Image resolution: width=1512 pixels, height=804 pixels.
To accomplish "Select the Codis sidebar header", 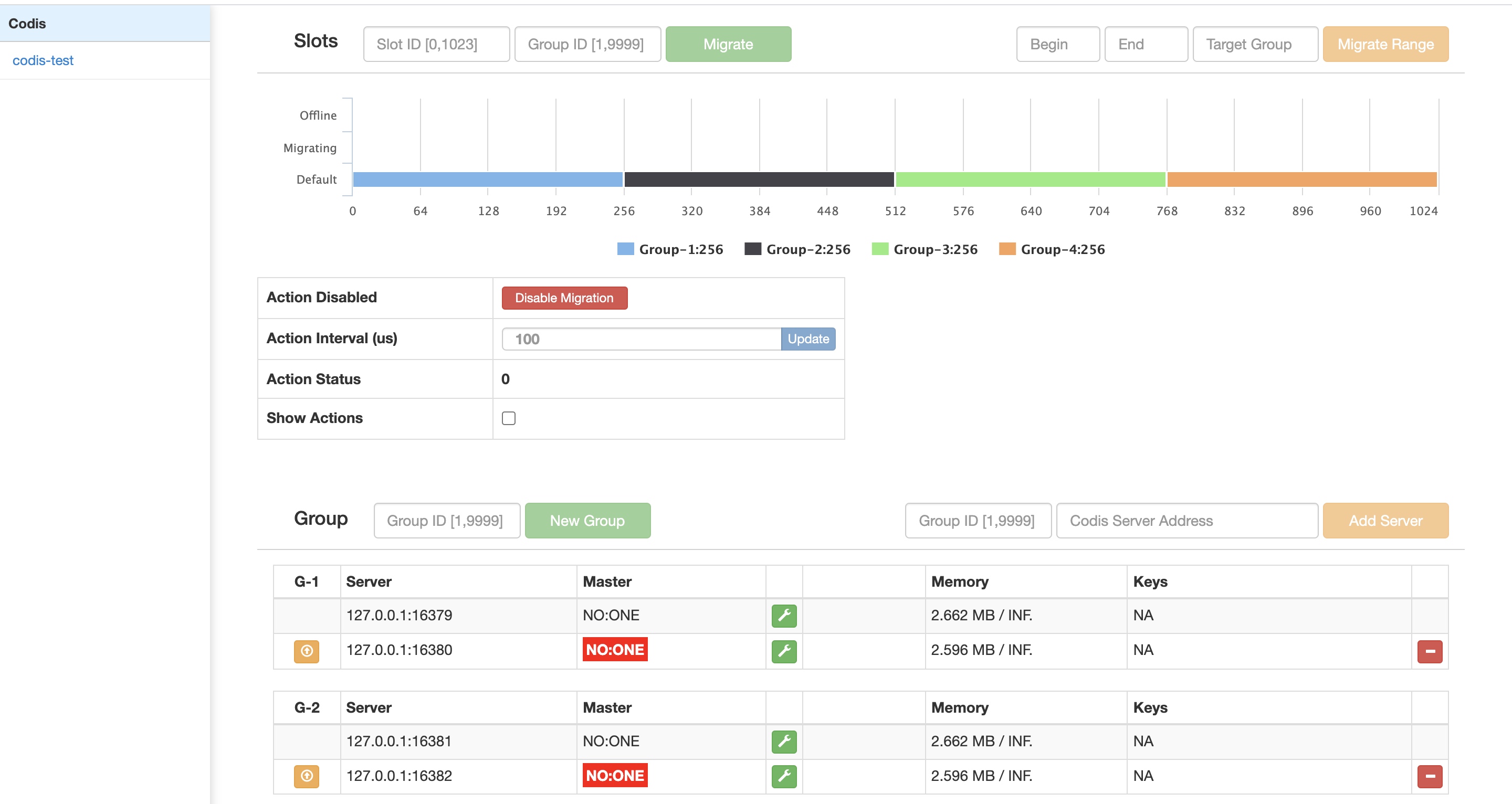I will pyautogui.click(x=27, y=24).
